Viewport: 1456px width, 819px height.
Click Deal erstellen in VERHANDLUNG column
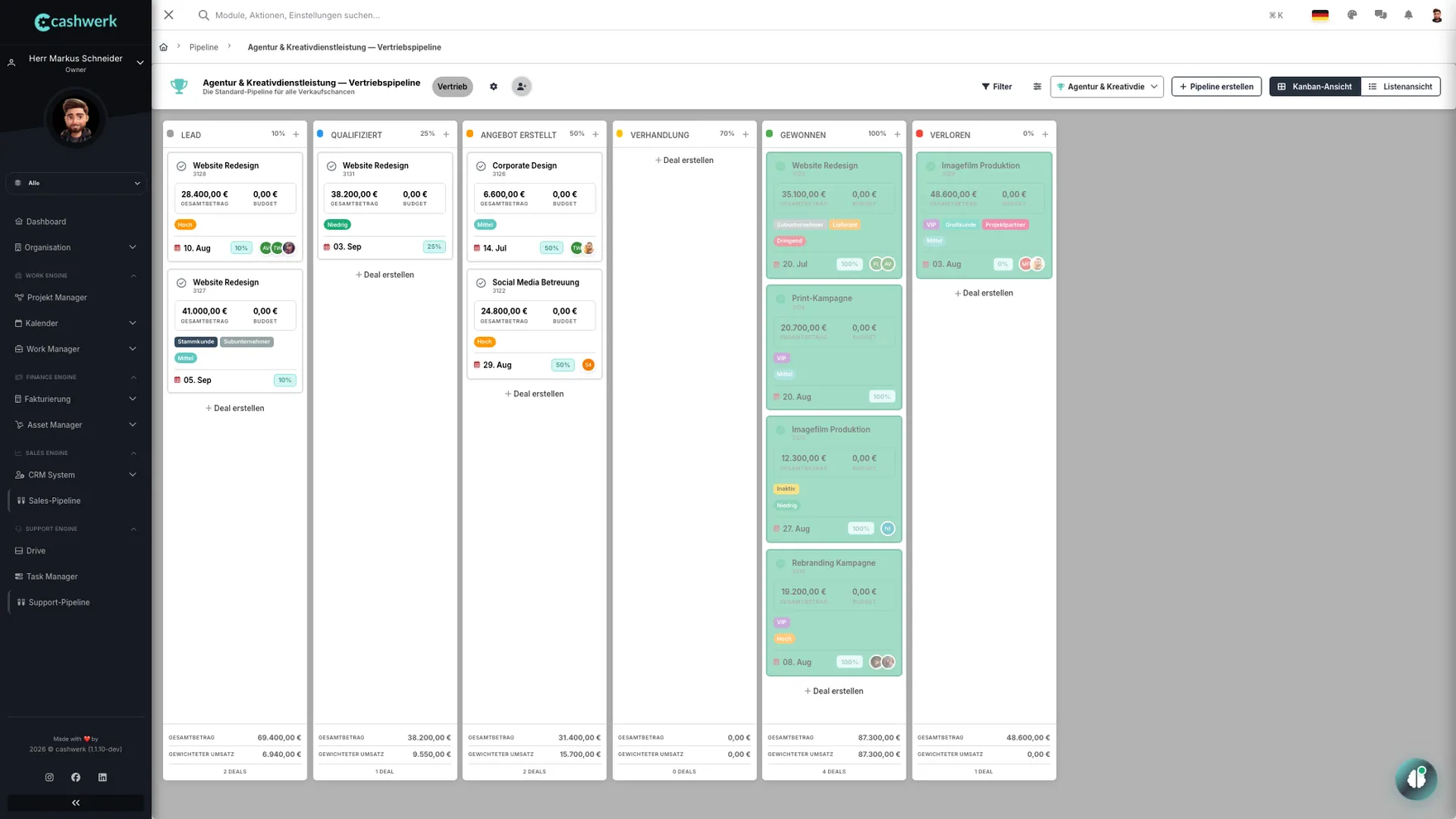pos(684,160)
